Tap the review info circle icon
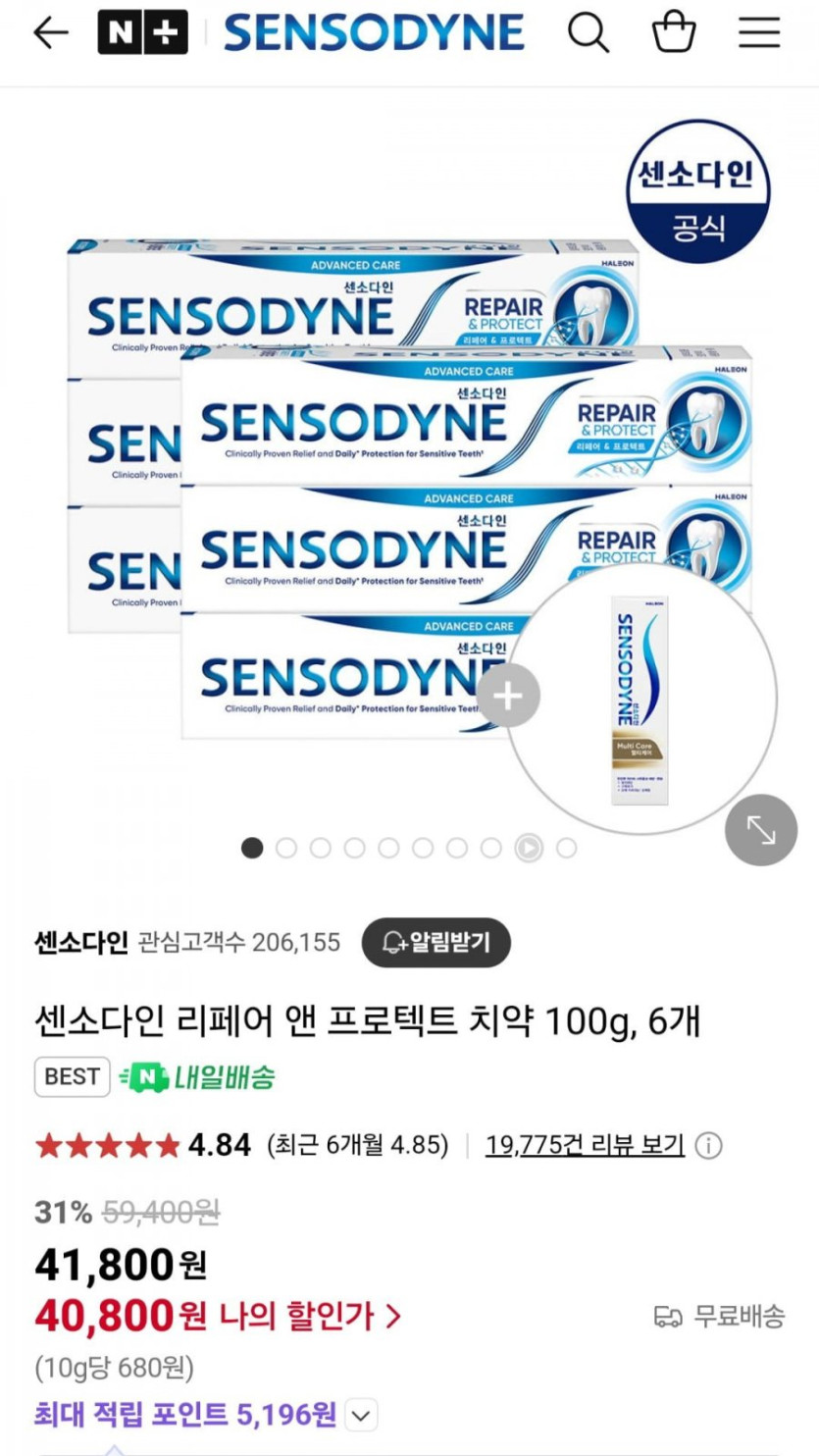819x1456 pixels. click(x=708, y=1145)
